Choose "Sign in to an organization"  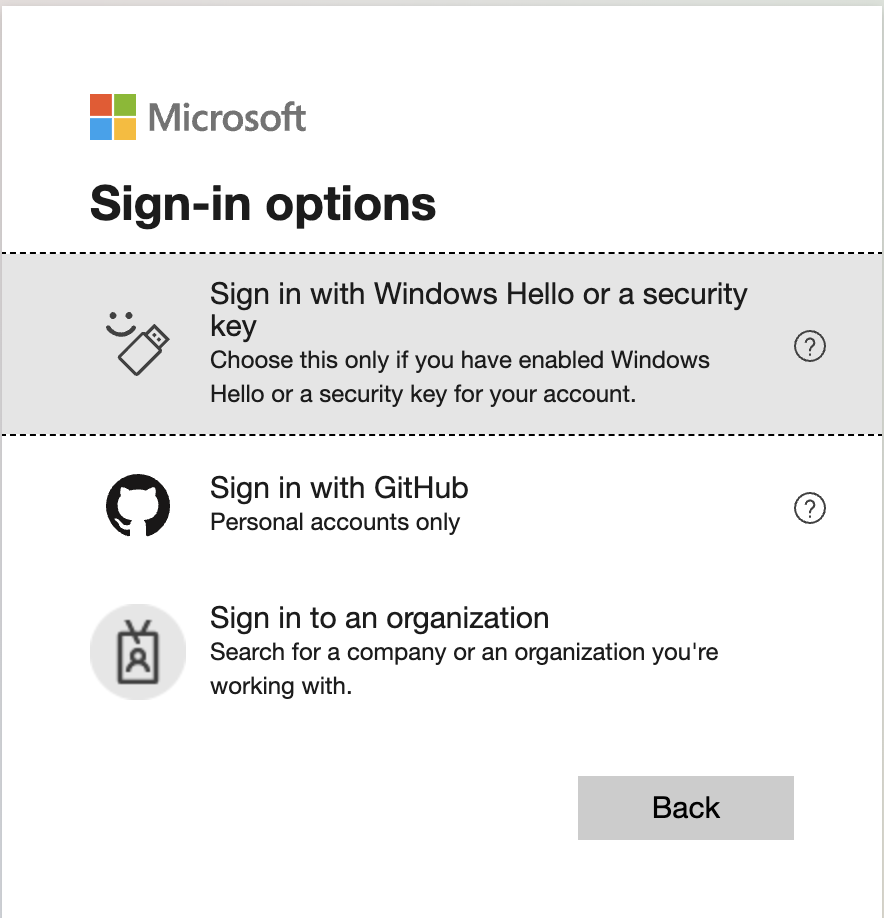coord(379,618)
